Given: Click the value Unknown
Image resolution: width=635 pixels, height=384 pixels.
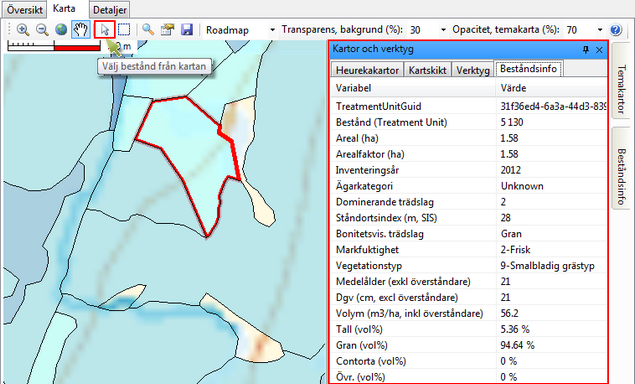Looking at the screenshot, I should (x=522, y=186).
